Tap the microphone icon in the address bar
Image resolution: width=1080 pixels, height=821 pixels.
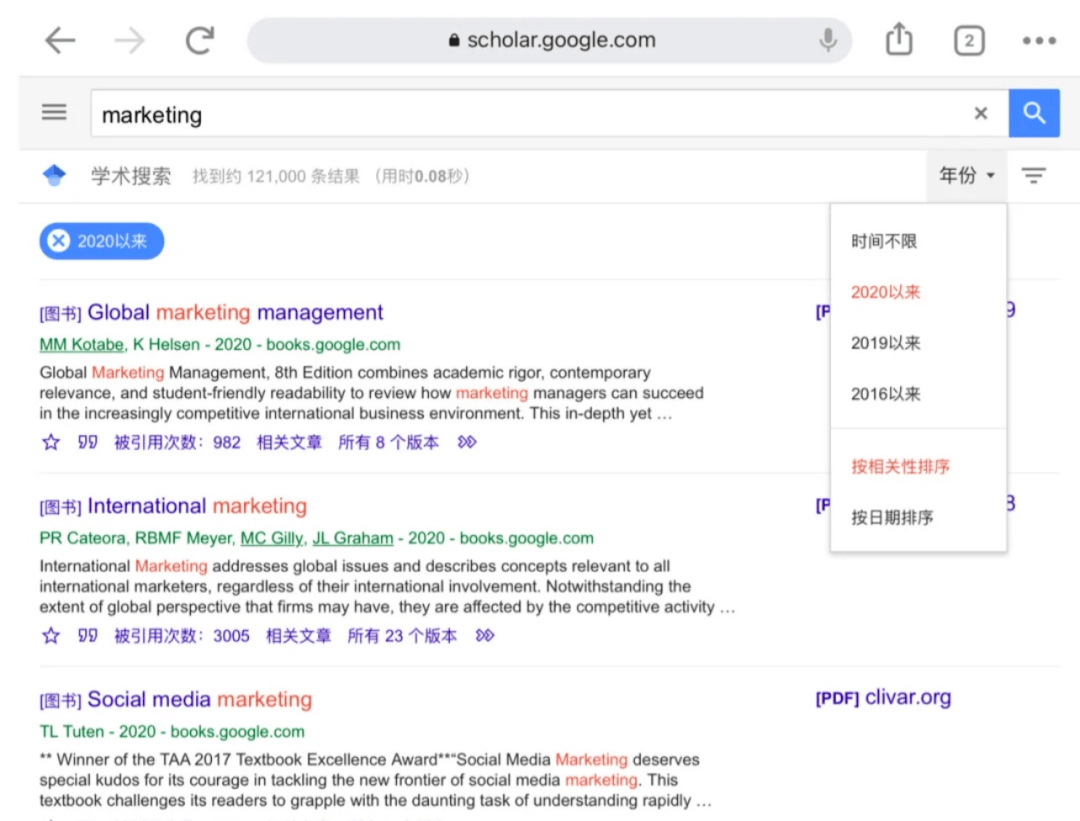(827, 40)
